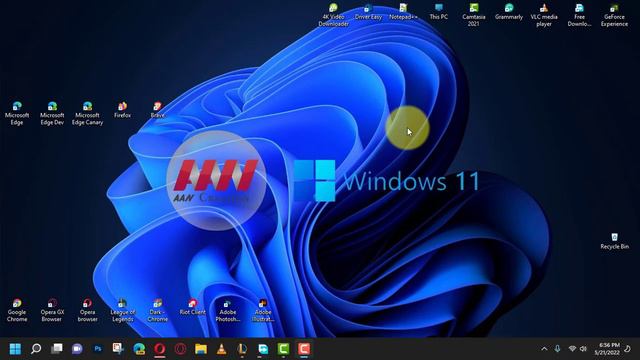Open the Driver Easy desktop shortcut
The image size is (640, 360).
[368, 12]
